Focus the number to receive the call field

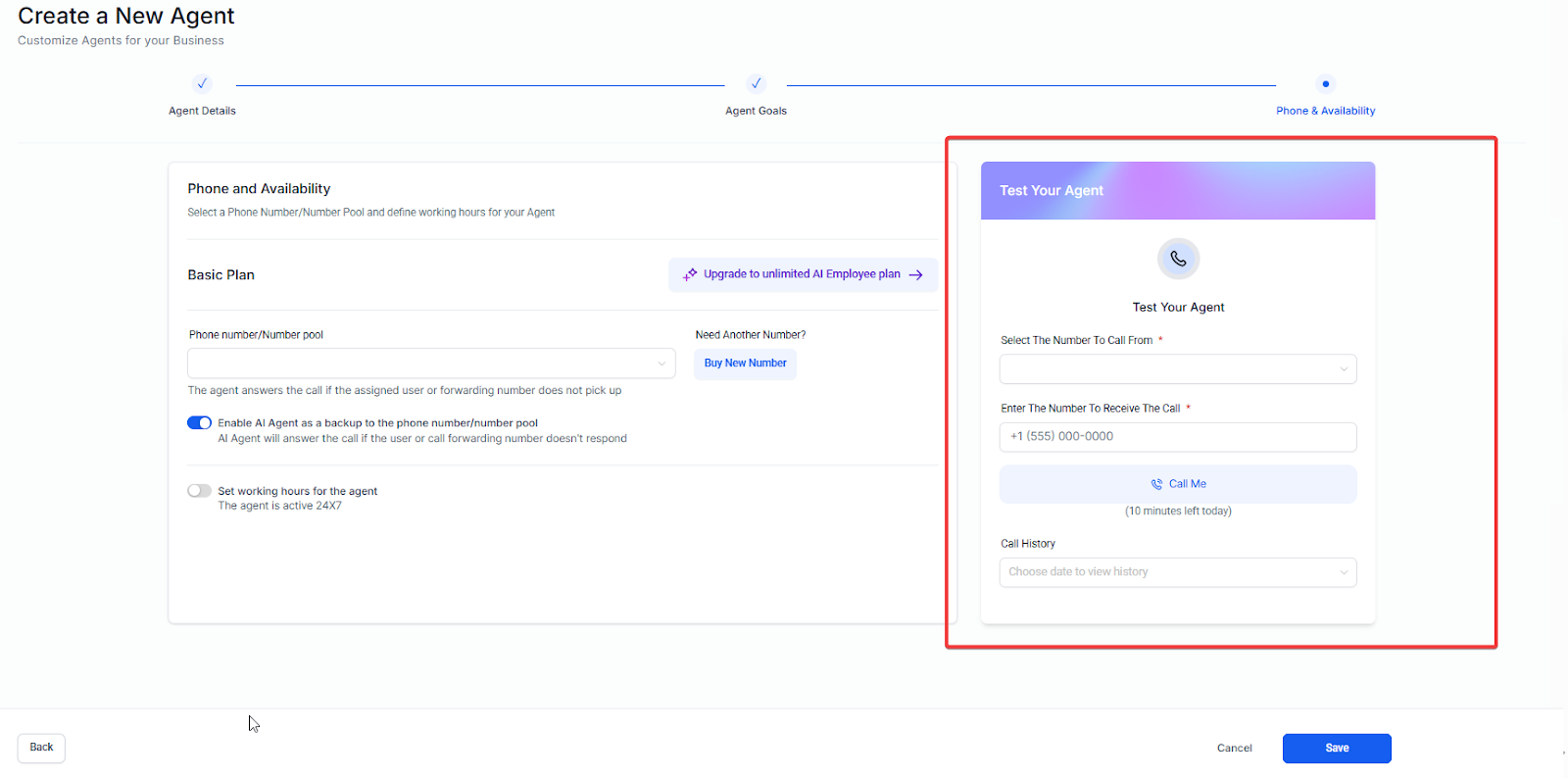(1178, 437)
